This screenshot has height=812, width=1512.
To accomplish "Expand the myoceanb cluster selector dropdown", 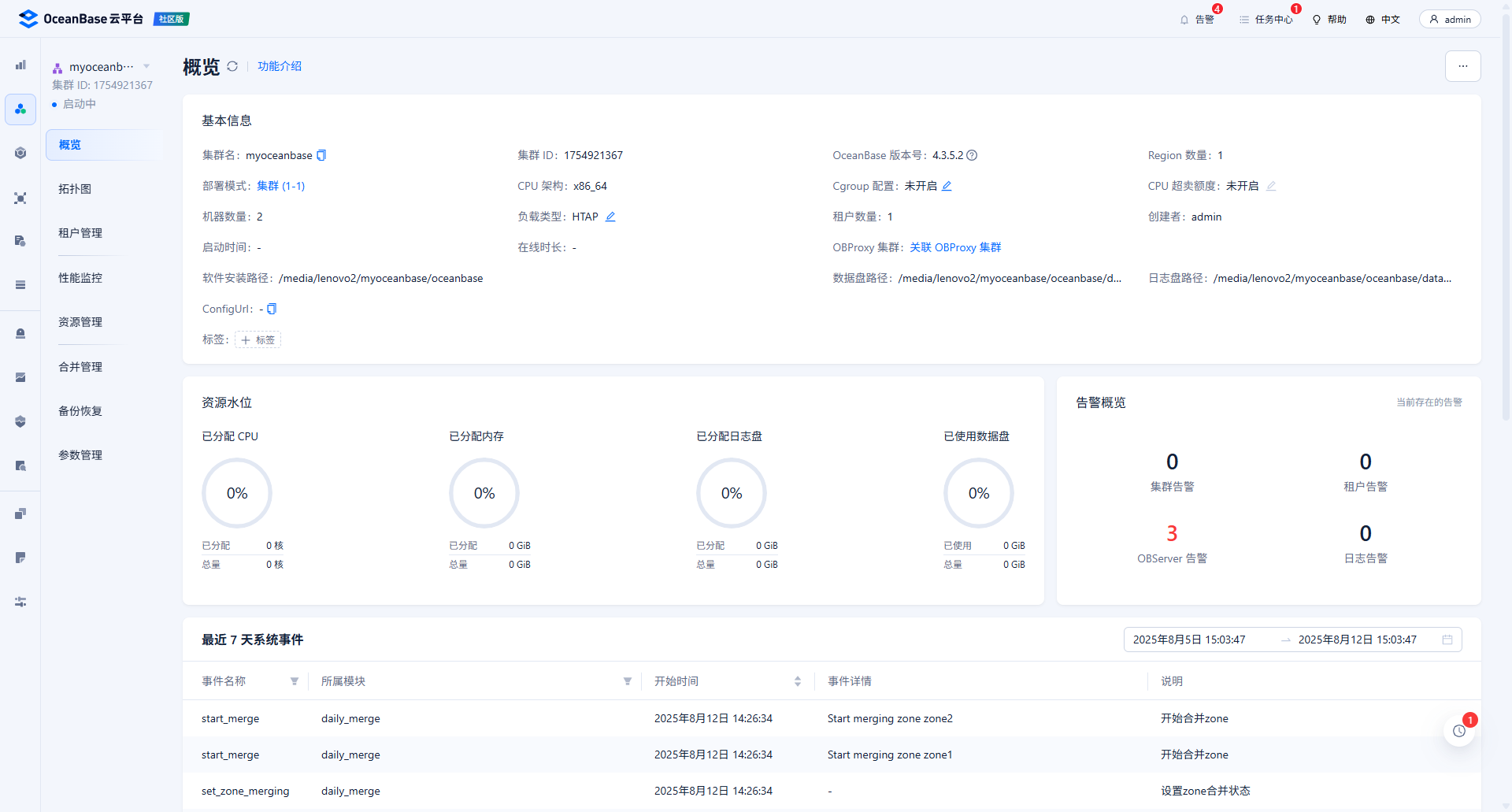I will tap(146, 66).
